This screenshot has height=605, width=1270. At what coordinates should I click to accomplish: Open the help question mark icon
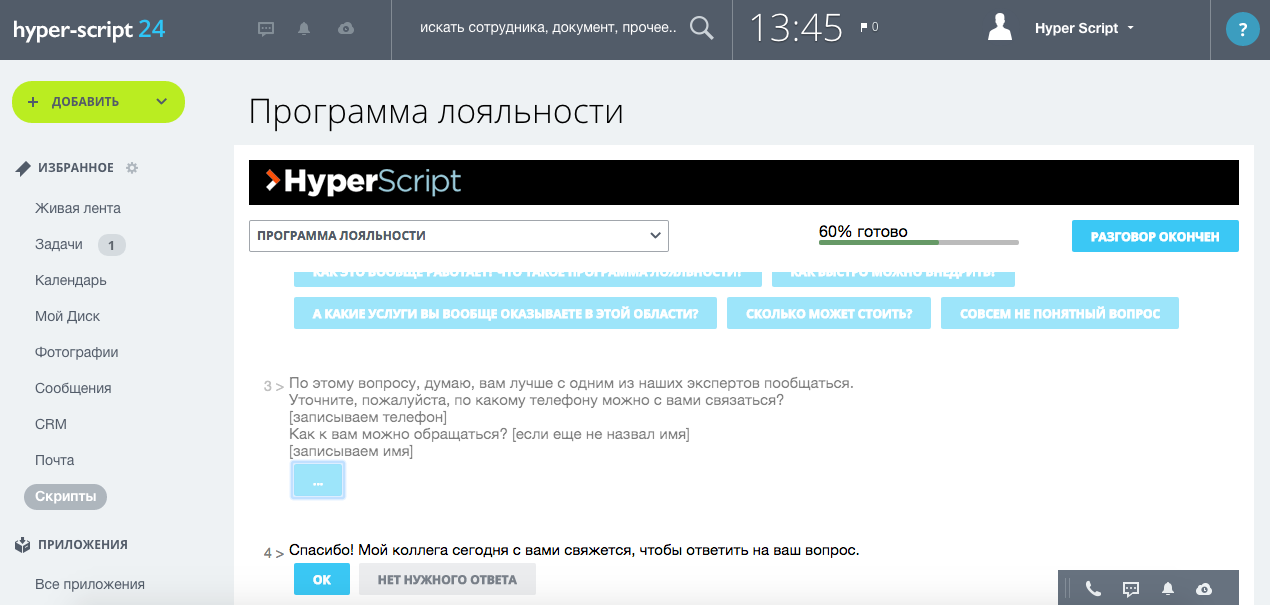[1242, 28]
